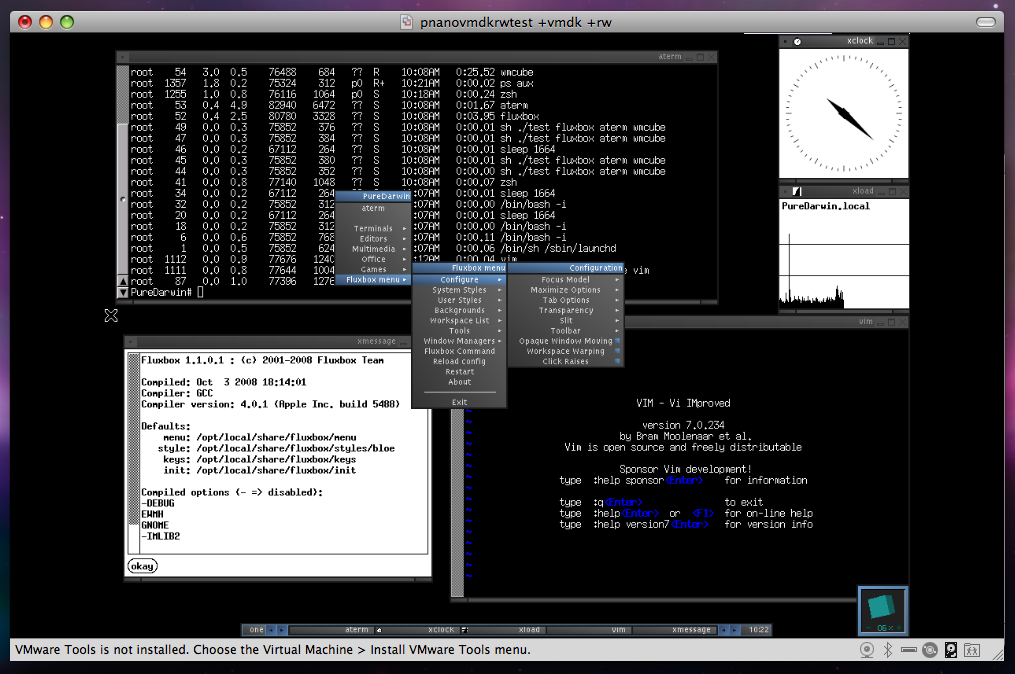1015x674 pixels.
Task: Click previous window arrow beside toolbar clock
Action: 723,629
